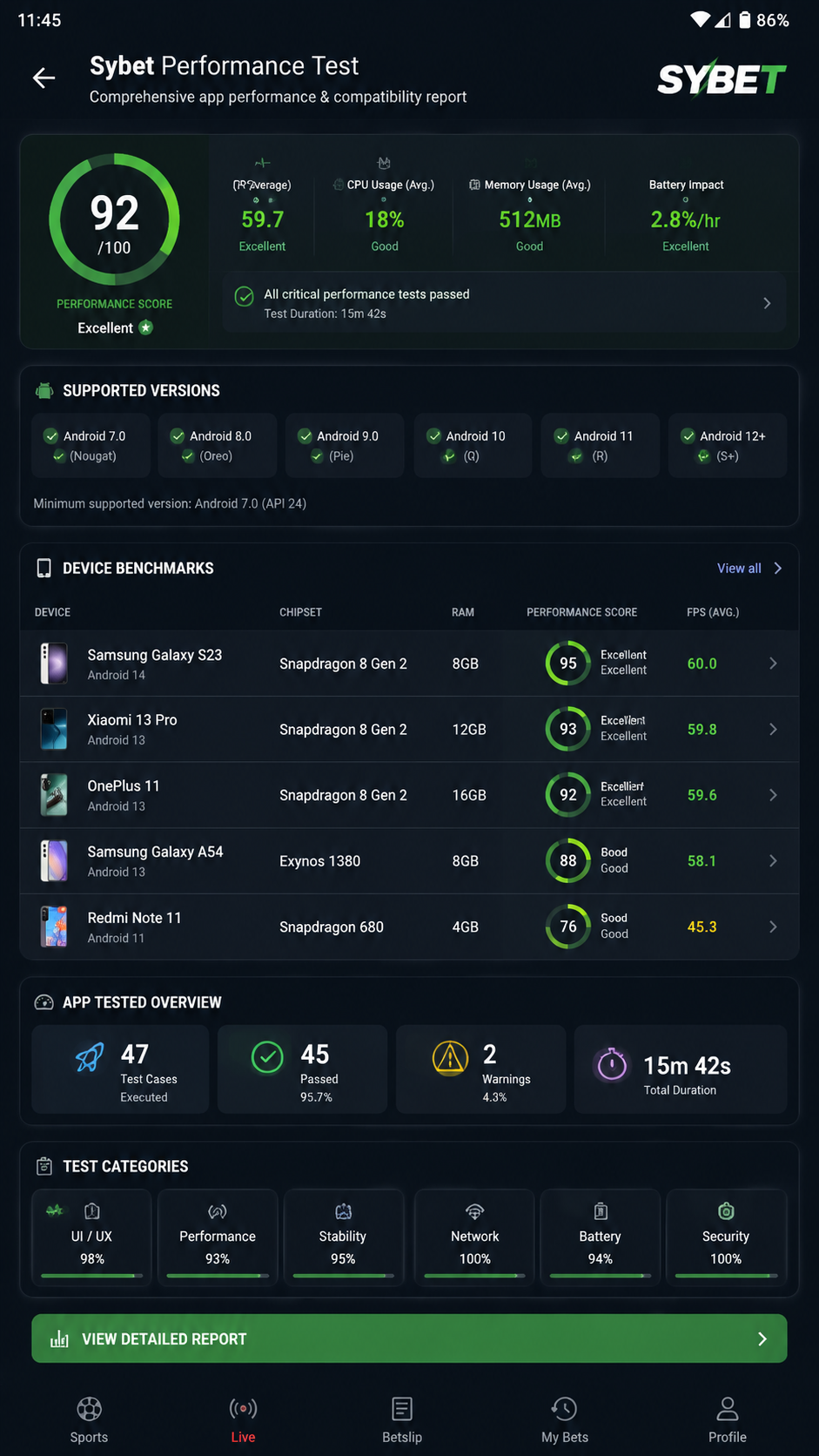Screen dimensions: 819x1456
Task: Tap the Samsung Galaxy A54 device image
Action: [x=54, y=861]
